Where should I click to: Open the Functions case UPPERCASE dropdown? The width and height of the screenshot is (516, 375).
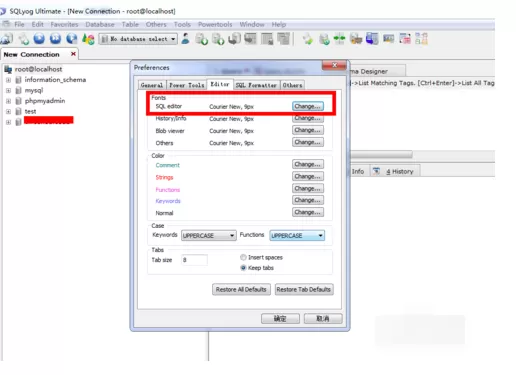[297, 235]
